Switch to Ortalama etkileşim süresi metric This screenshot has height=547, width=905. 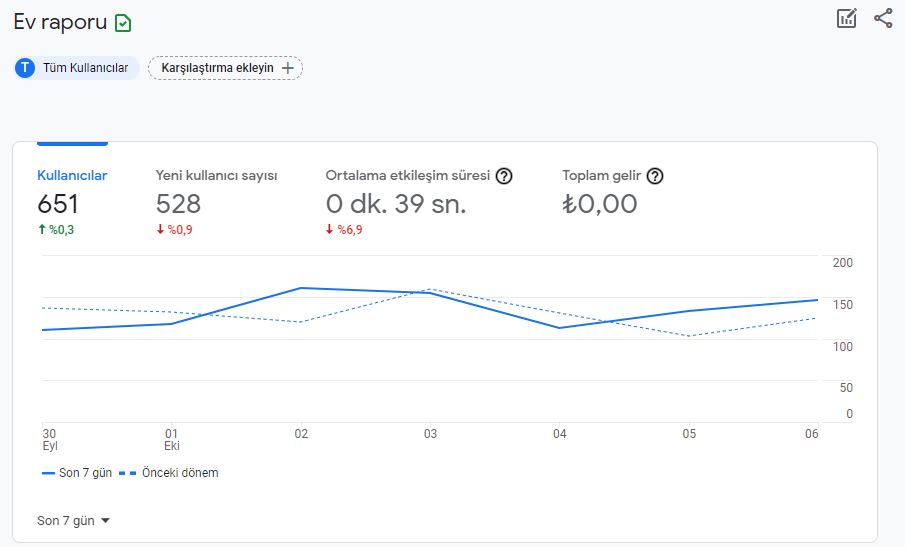[x=418, y=202]
